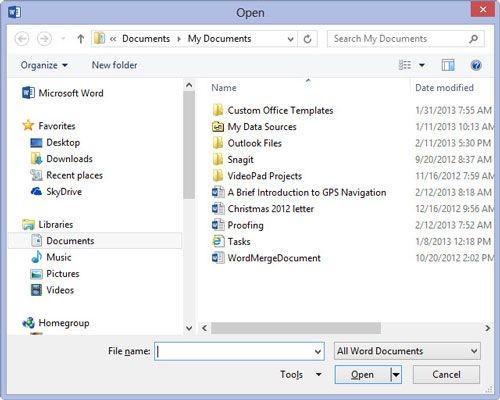This screenshot has width=500, height=400.
Task: Show the preview pane icon
Action: point(448,65)
